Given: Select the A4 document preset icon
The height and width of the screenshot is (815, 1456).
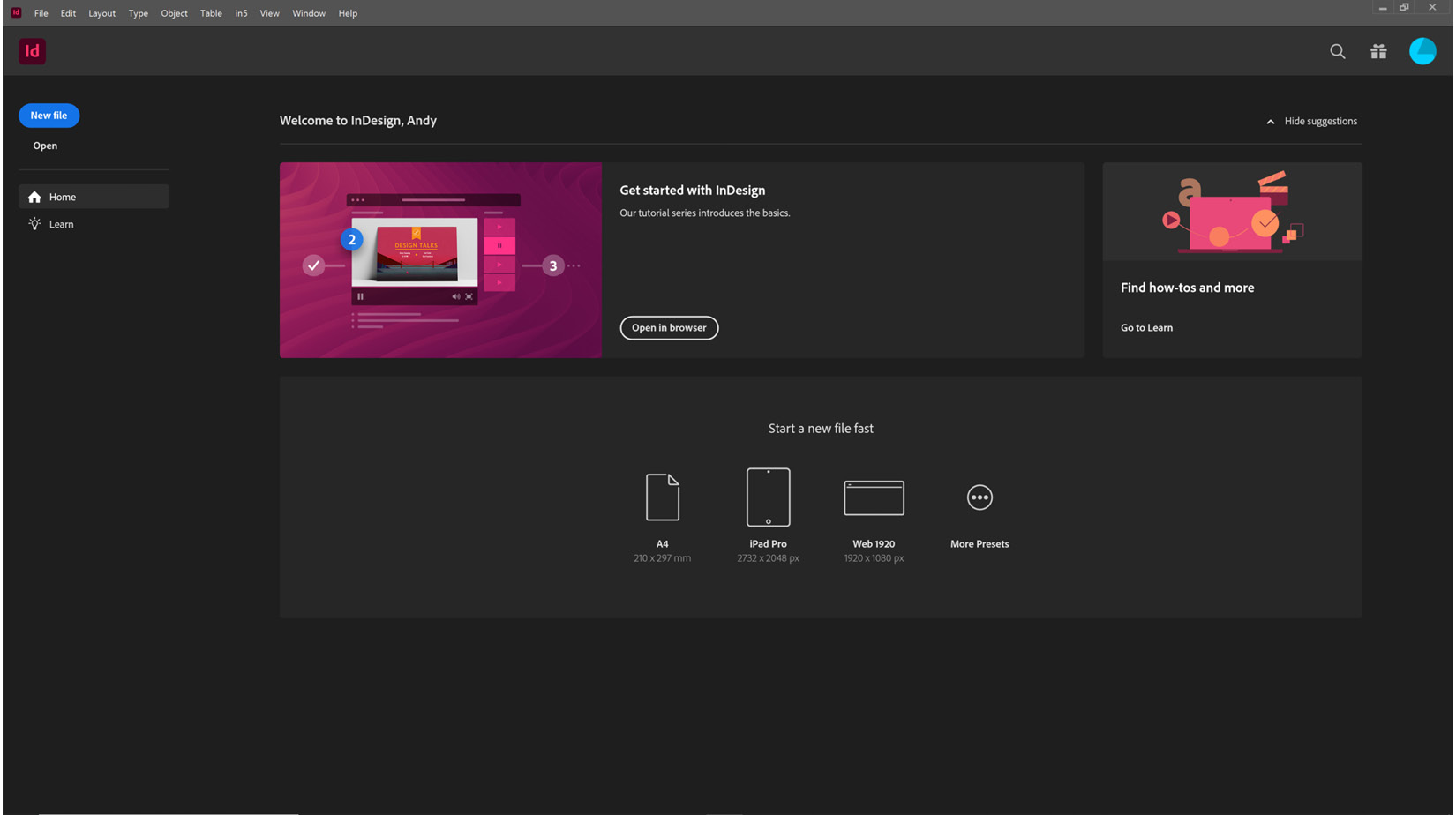Looking at the screenshot, I should point(663,497).
